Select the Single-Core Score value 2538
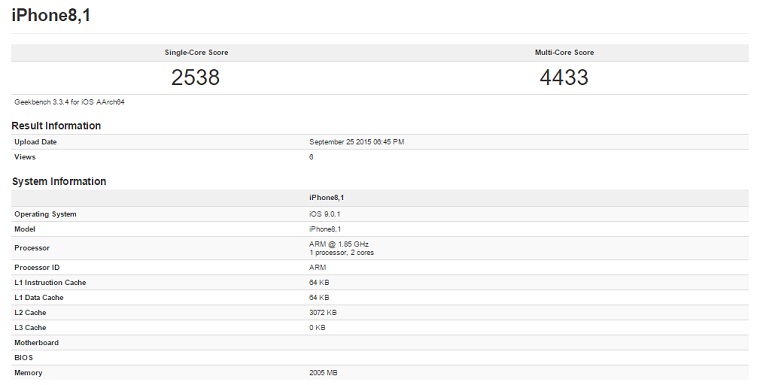The width and height of the screenshot is (760, 385). [195, 78]
